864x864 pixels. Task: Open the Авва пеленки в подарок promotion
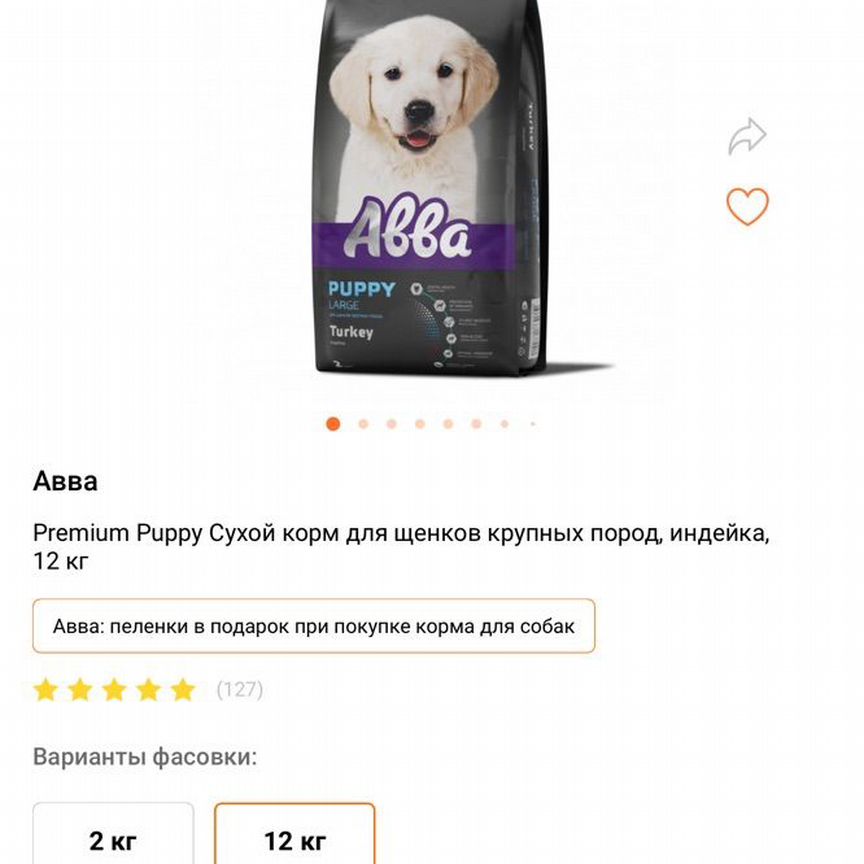(314, 626)
